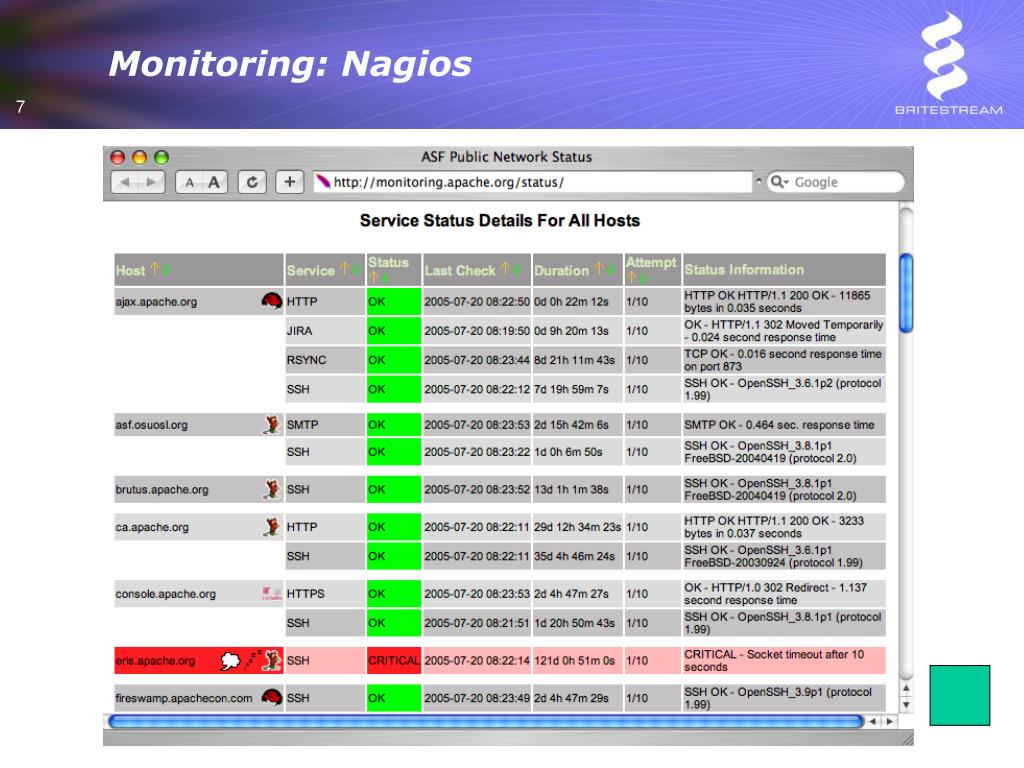Click the red hat icon beside fireswamp.apachecon.com
The height and width of the screenshot is (768, 1024).
[x=272, y=697]
